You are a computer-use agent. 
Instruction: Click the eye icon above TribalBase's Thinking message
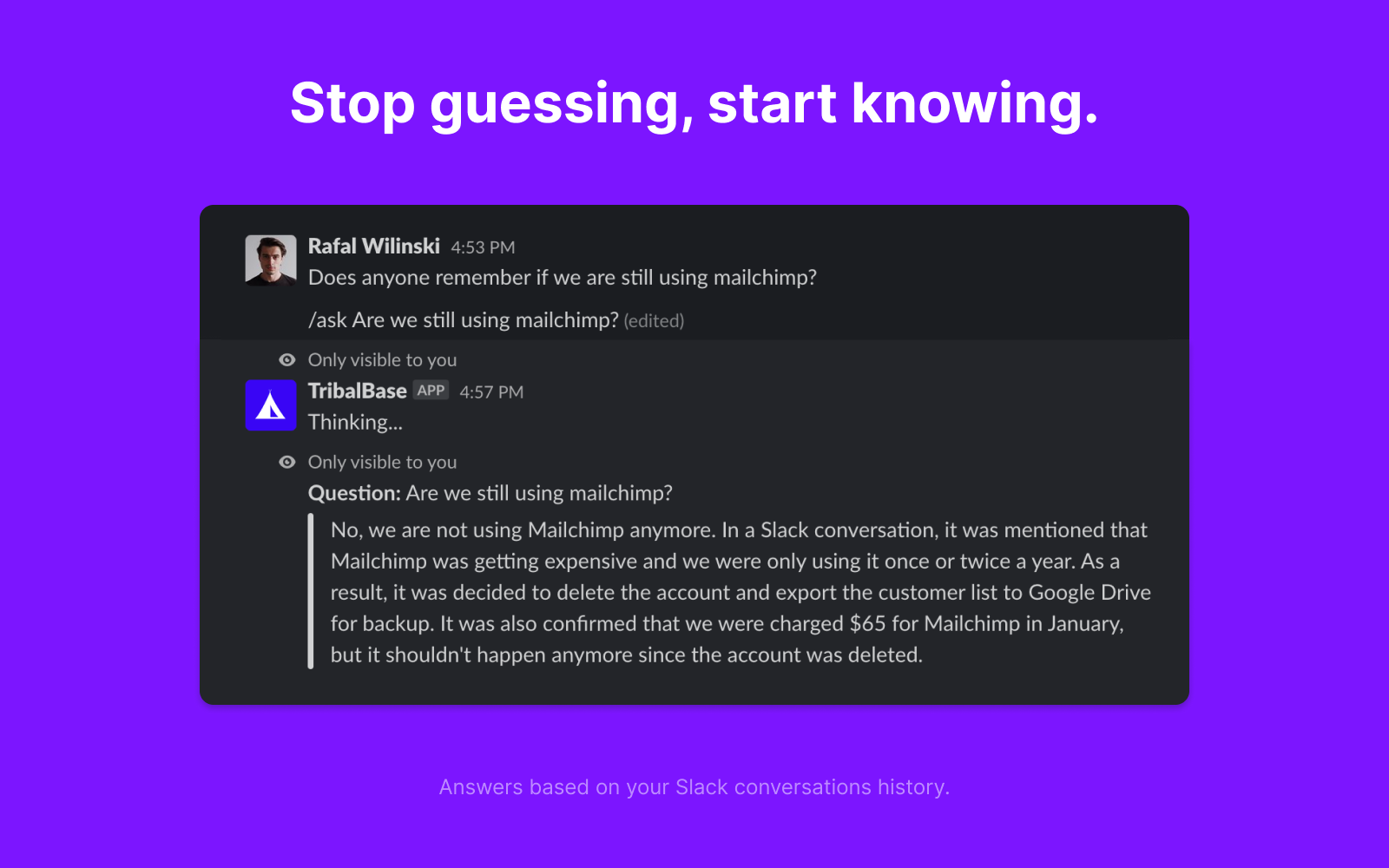[287, 360]
